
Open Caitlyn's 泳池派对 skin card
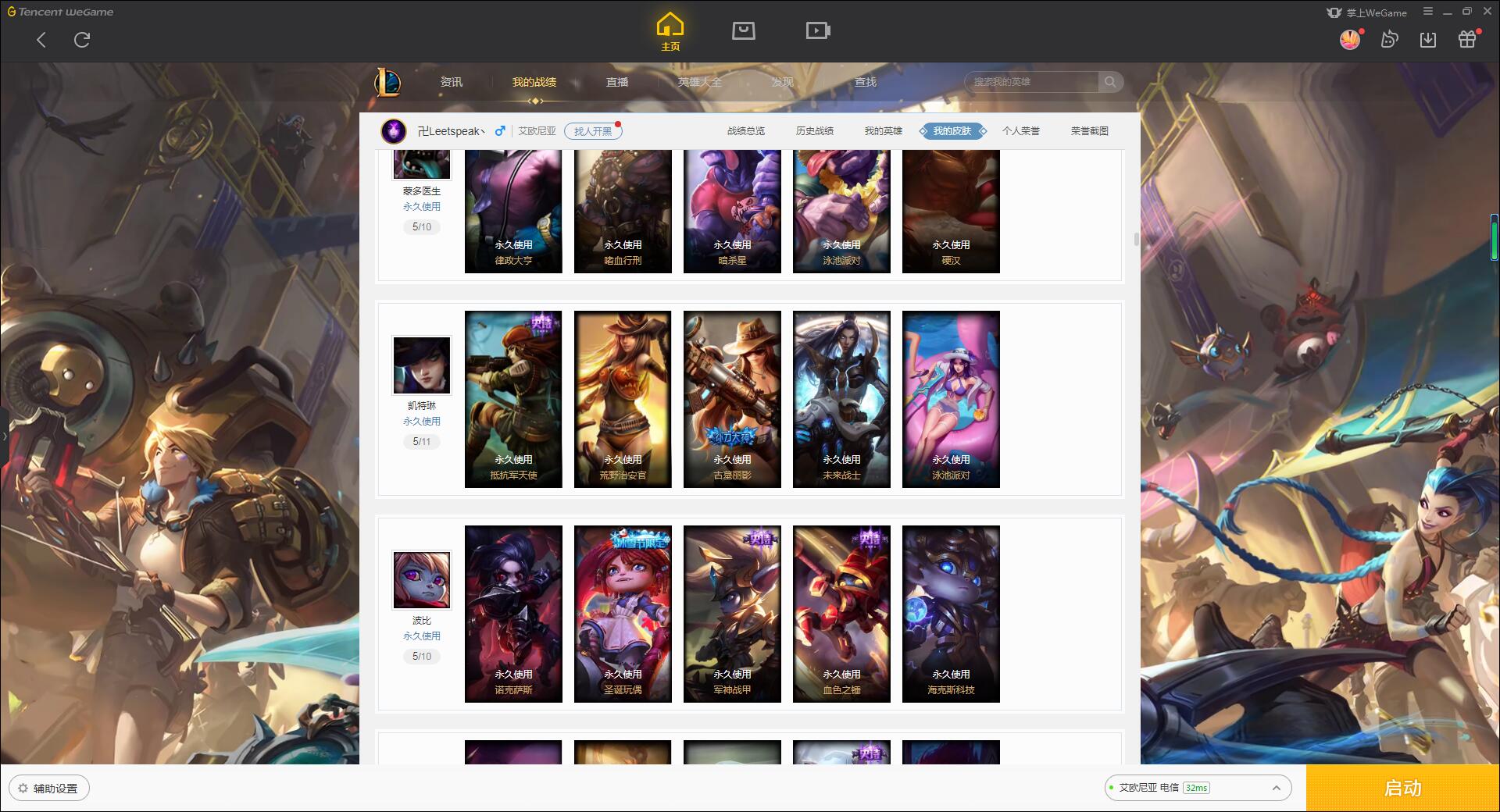point(951,399)
